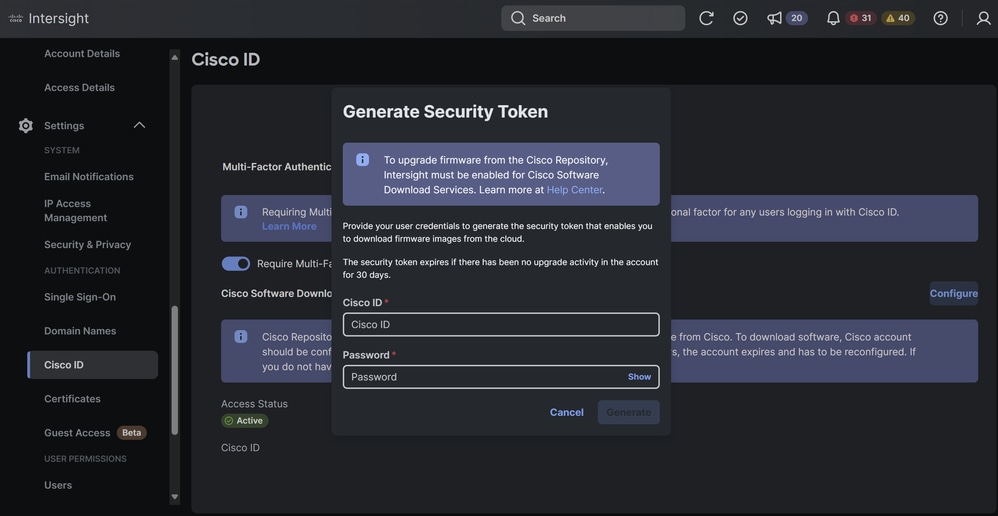Open Single Sign-On settings
998x516 pixels.
(x=80, y=296)
